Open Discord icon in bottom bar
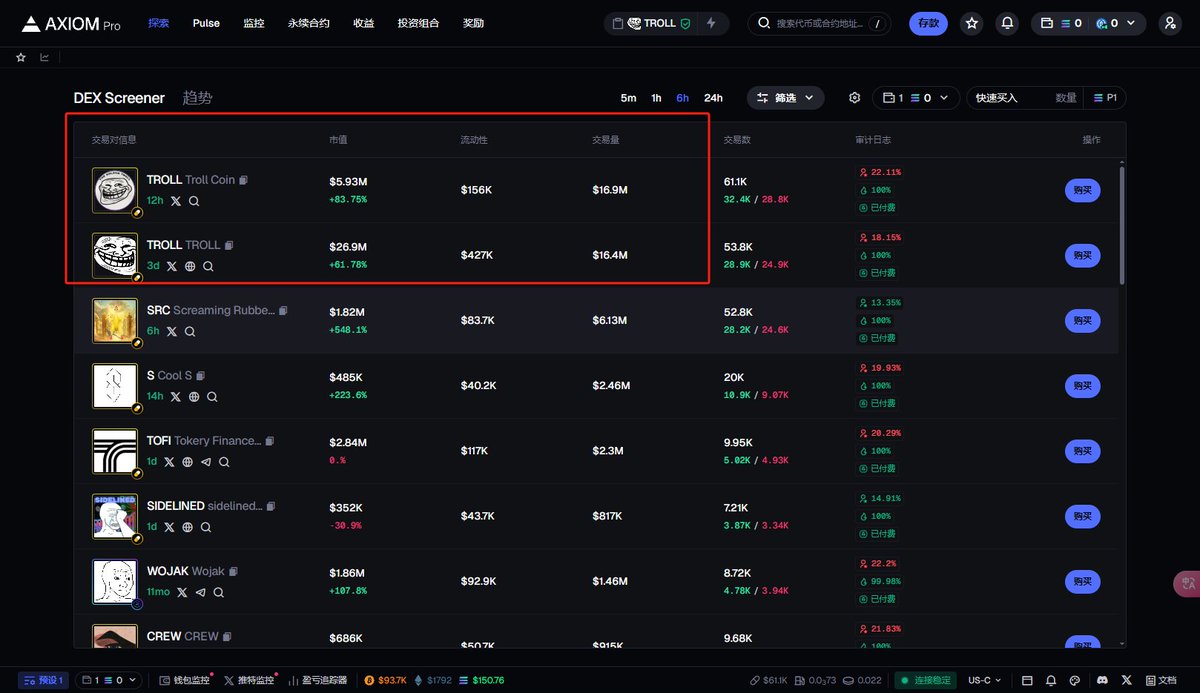The height and width of the screenshot is (693, 1200). pyautogui.click(x=1101, y=680)
